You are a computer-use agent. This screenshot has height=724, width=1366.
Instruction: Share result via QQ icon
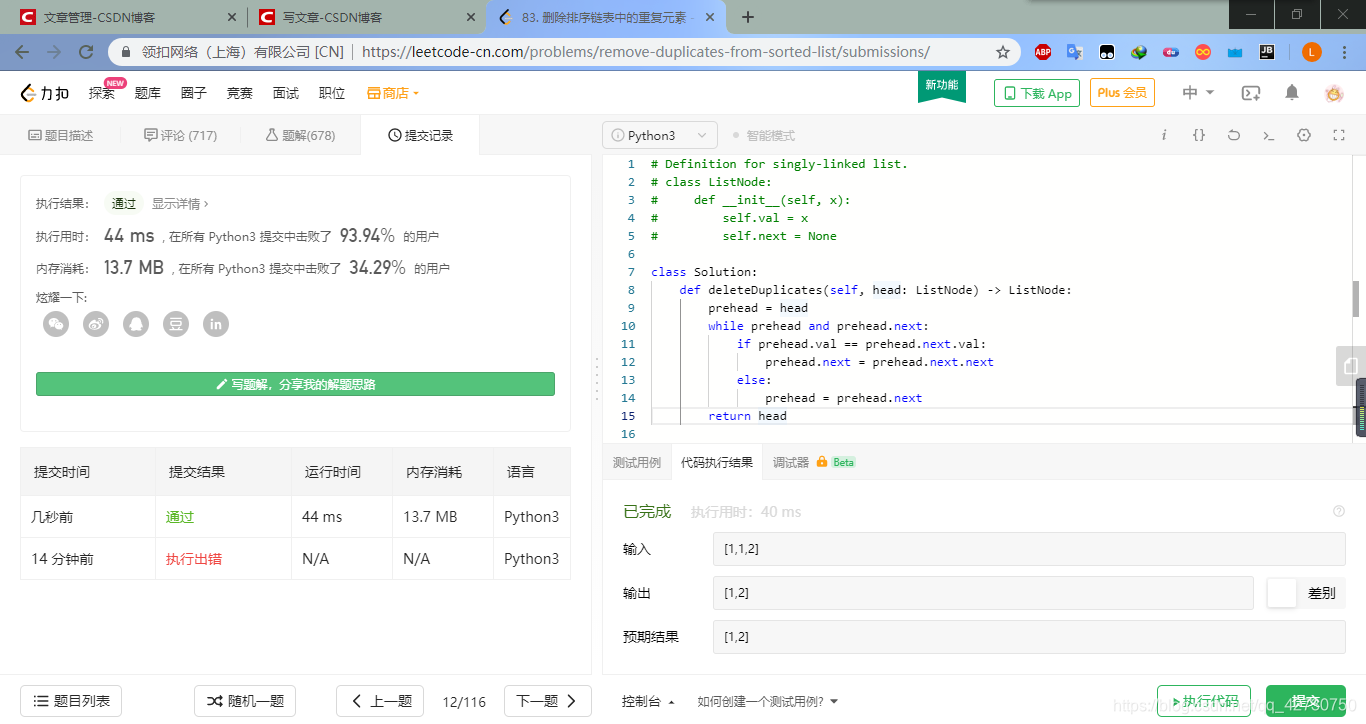[x=136, y=324]
